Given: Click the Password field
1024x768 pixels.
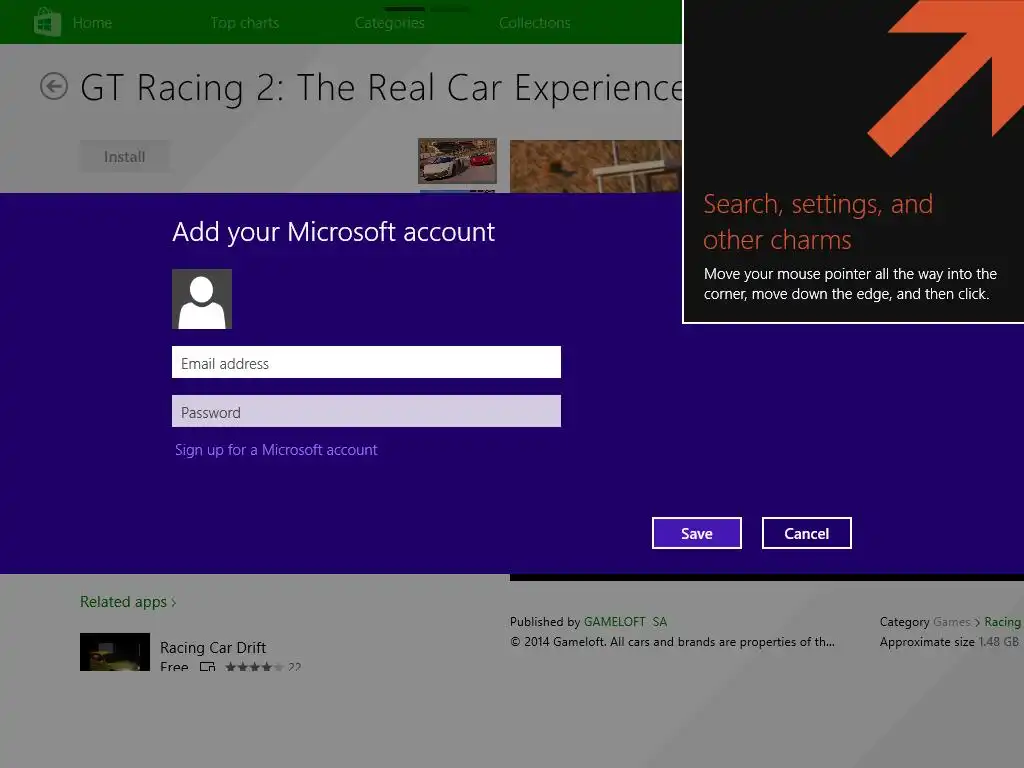Looking at the screenshot, I should point(366,411).
